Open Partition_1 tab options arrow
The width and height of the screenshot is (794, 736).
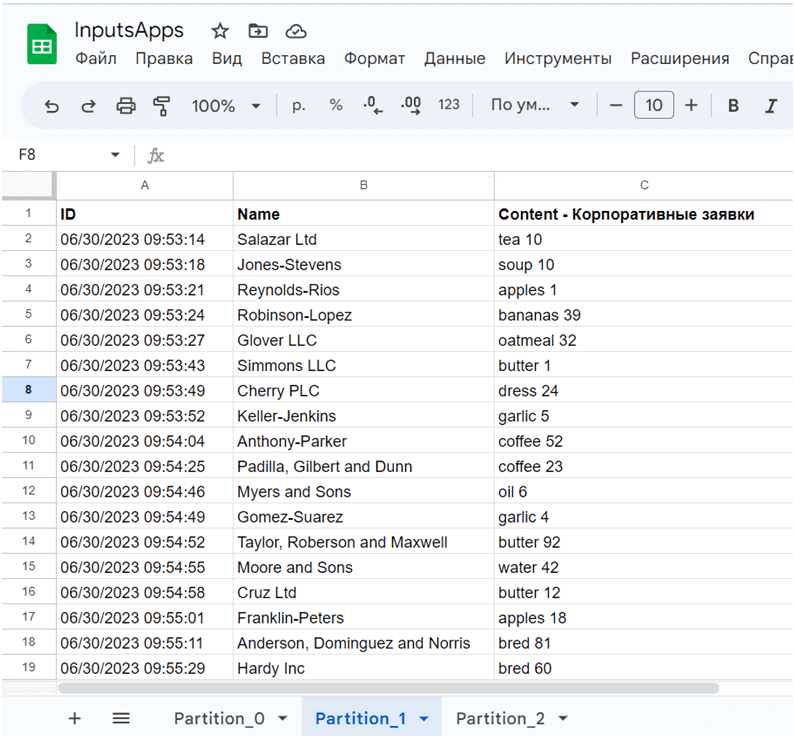tap(424, 718)
